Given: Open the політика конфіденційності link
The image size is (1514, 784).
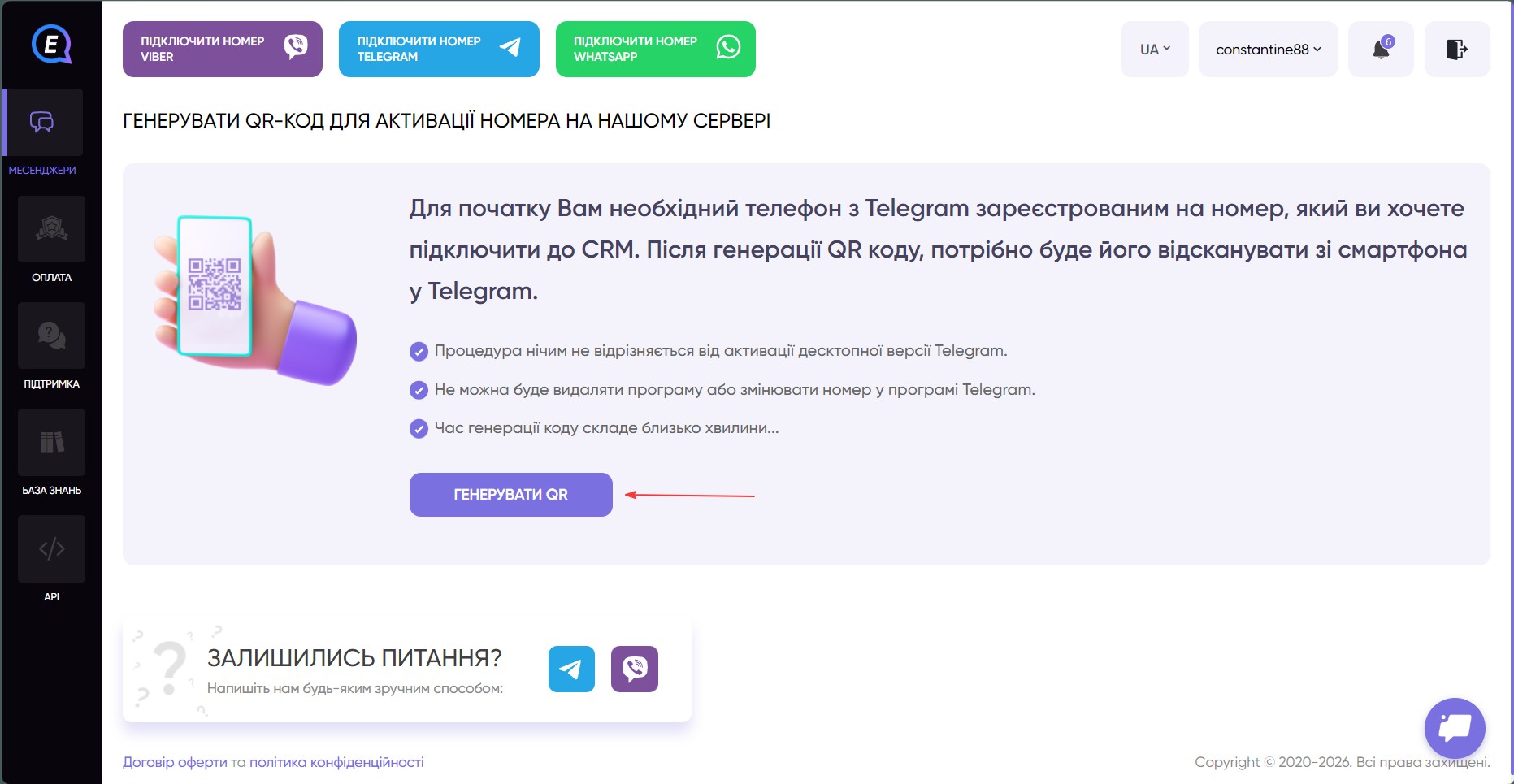Looking at the screenshot, I should pyautogui.click(x=336, y=762).
